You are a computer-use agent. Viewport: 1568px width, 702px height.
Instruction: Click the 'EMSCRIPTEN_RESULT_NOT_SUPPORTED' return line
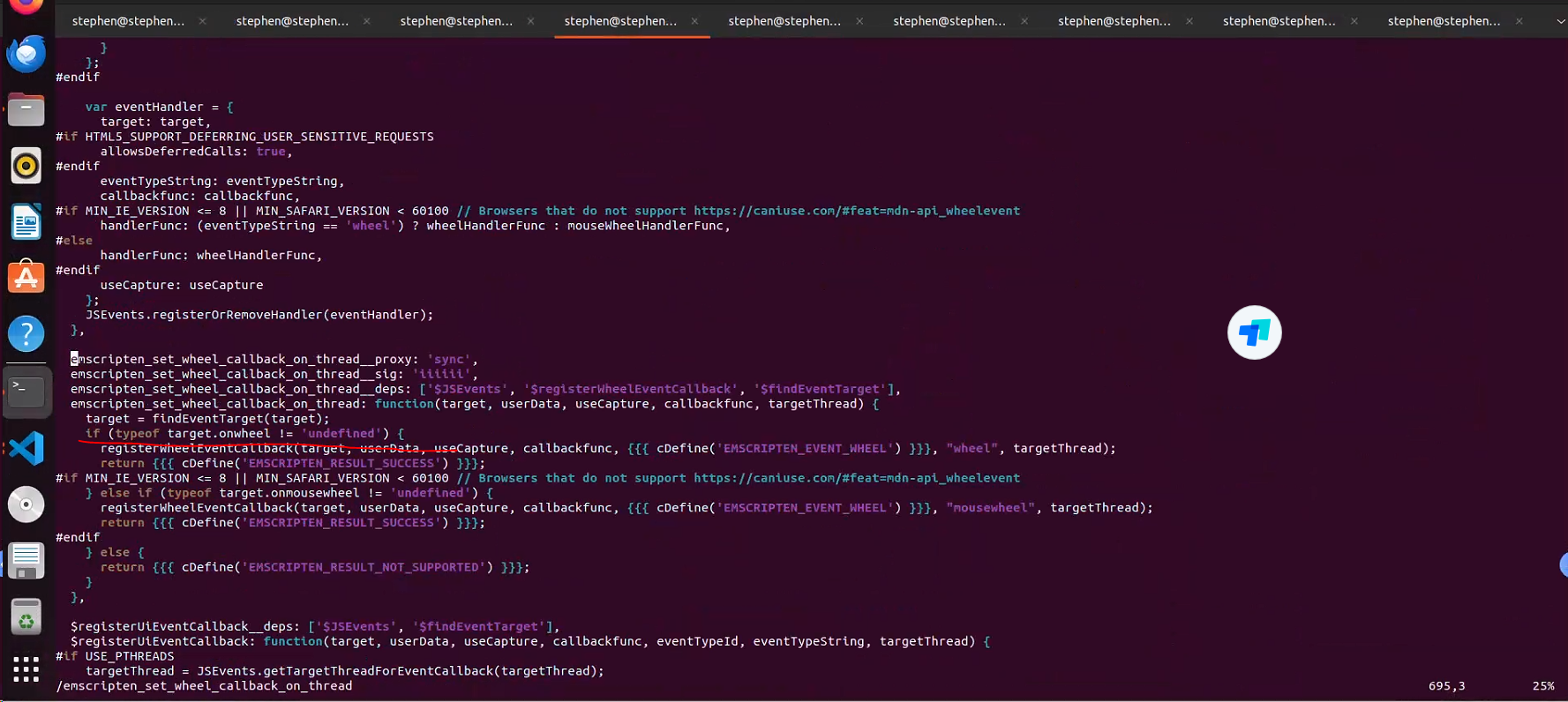coord(315,567)
